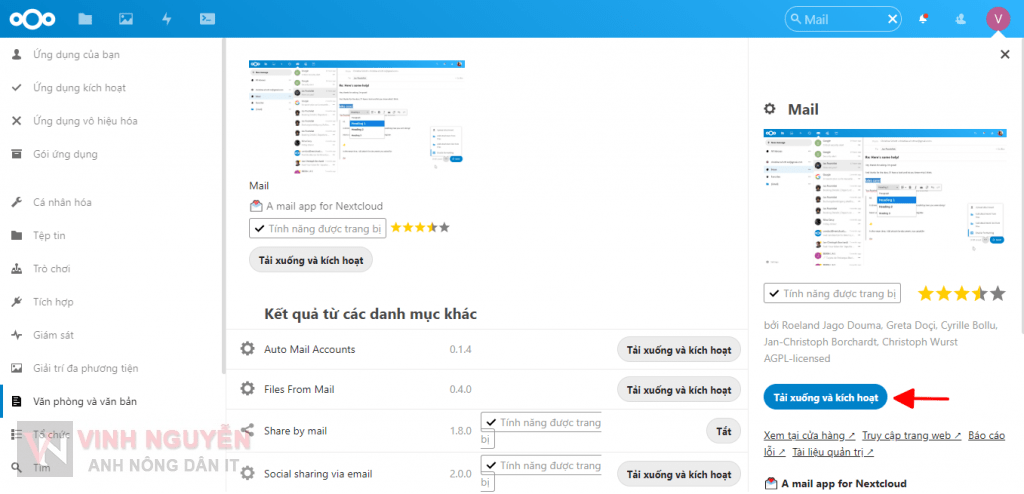Select Giải trí đa phương tiện category
The width and height of the screenshot is (1024, 494).
pos(85,368)
